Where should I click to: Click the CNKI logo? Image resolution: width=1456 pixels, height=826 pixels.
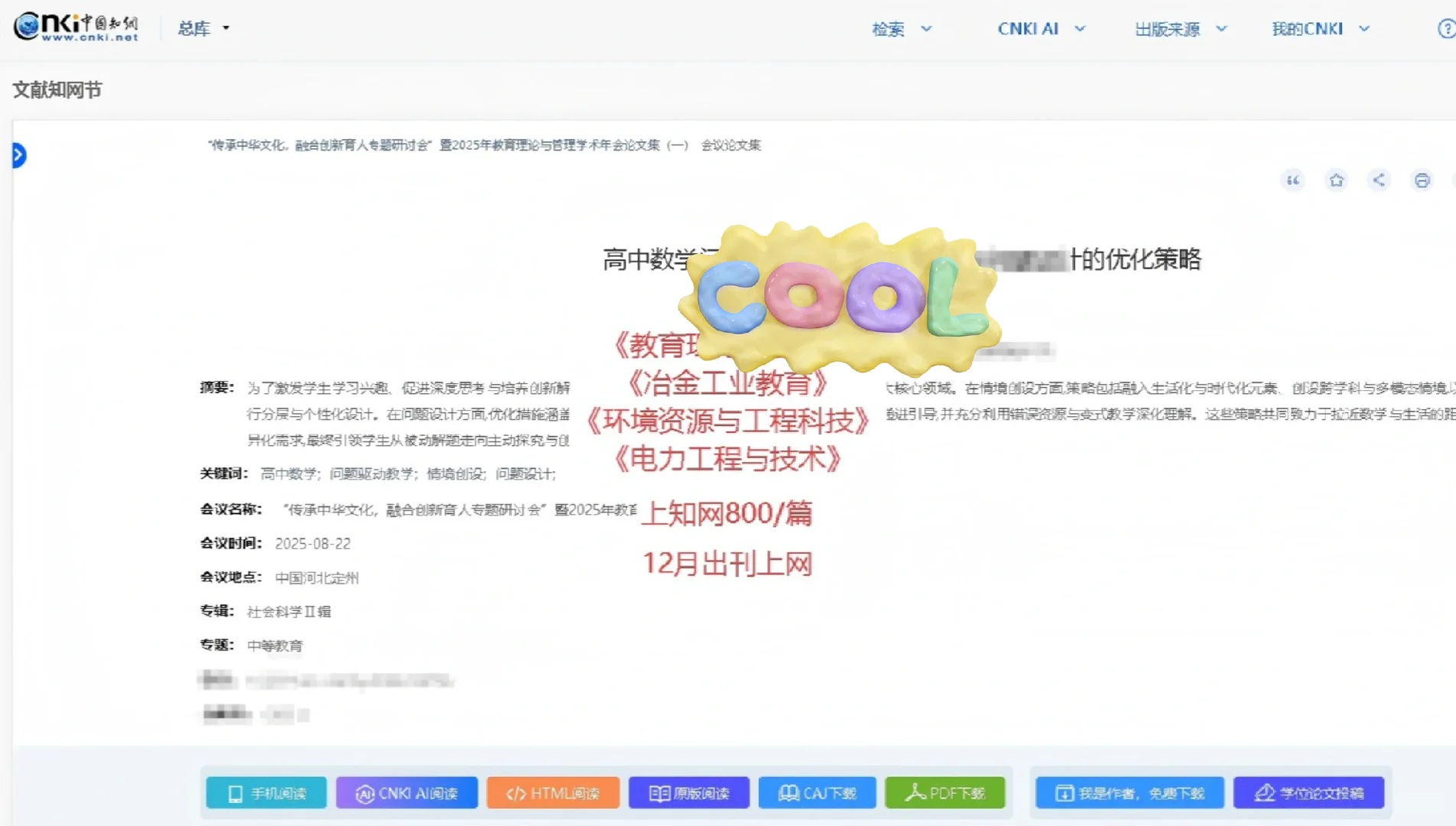(75, 26)
